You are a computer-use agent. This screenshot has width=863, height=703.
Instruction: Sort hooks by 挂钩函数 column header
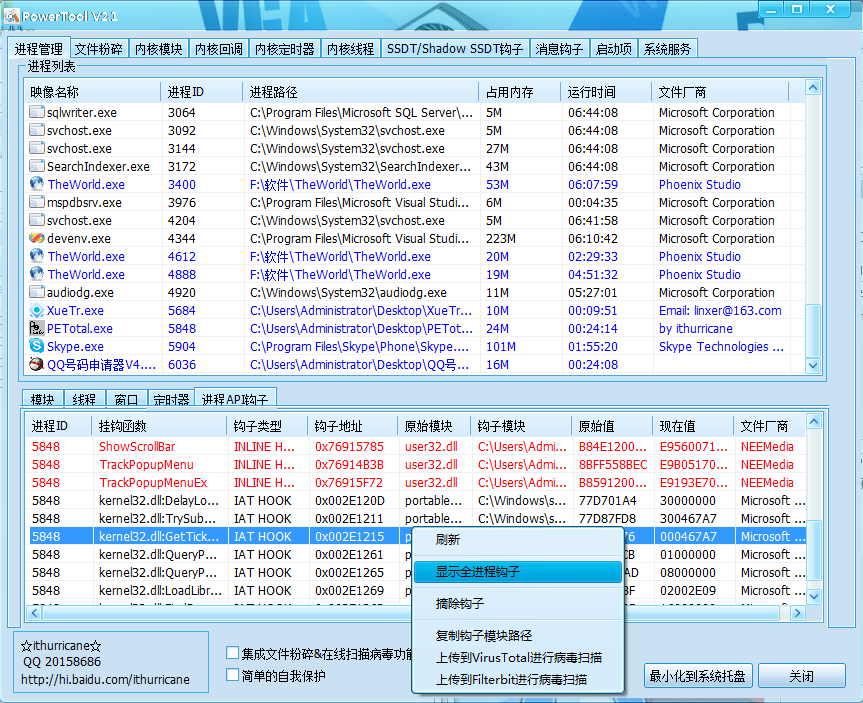tap(159, 426)
